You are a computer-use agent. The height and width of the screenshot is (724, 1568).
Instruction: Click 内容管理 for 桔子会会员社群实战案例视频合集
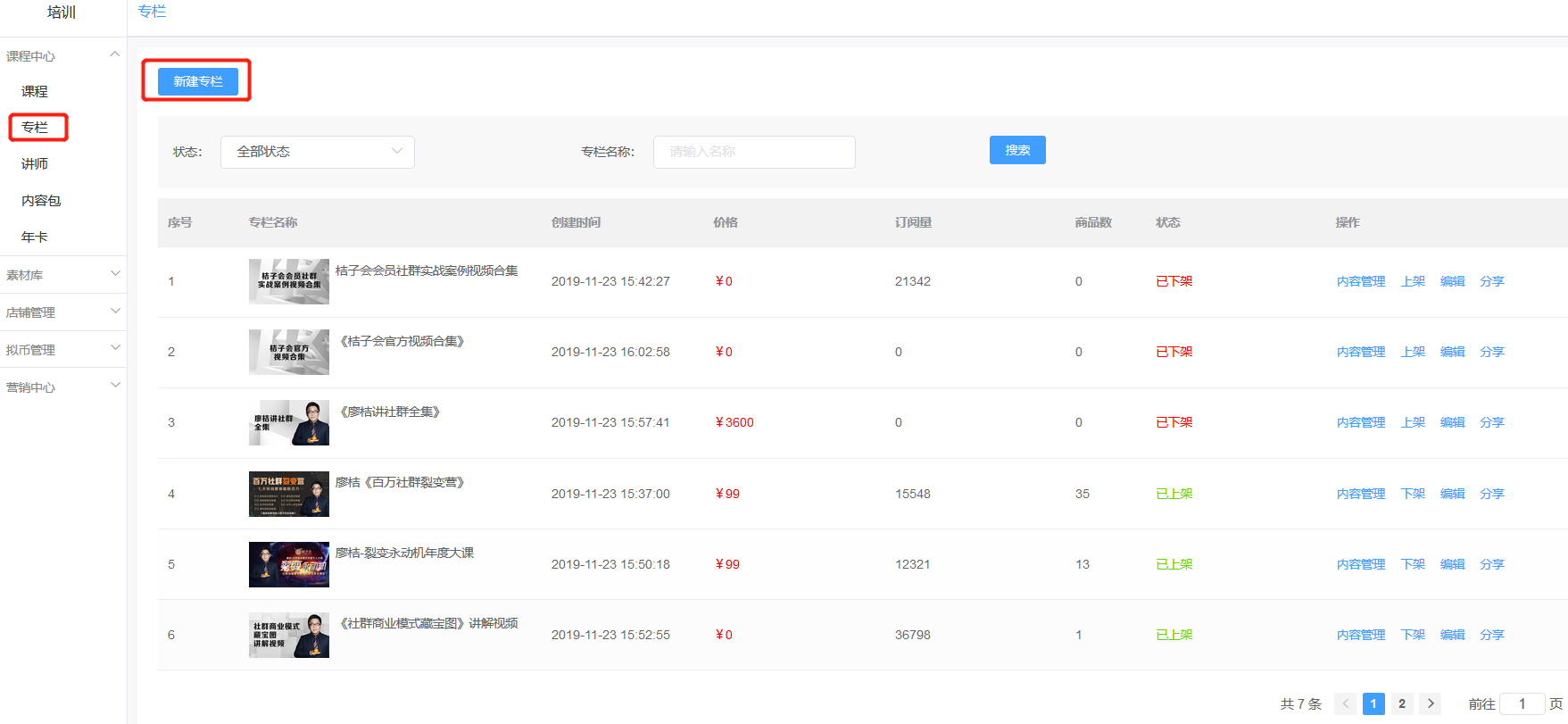[1360, 281]
